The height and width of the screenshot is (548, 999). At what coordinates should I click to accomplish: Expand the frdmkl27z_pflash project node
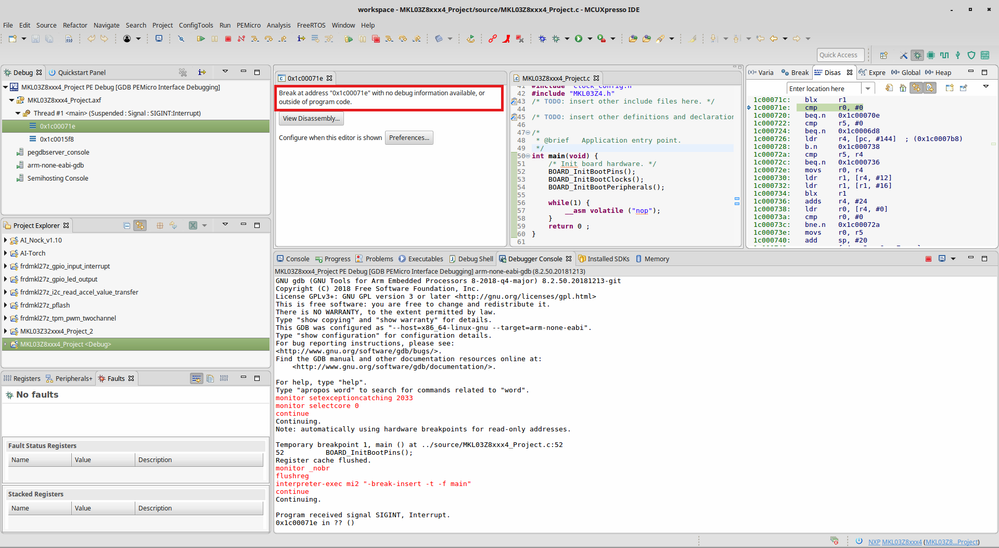tap(7, 305)
